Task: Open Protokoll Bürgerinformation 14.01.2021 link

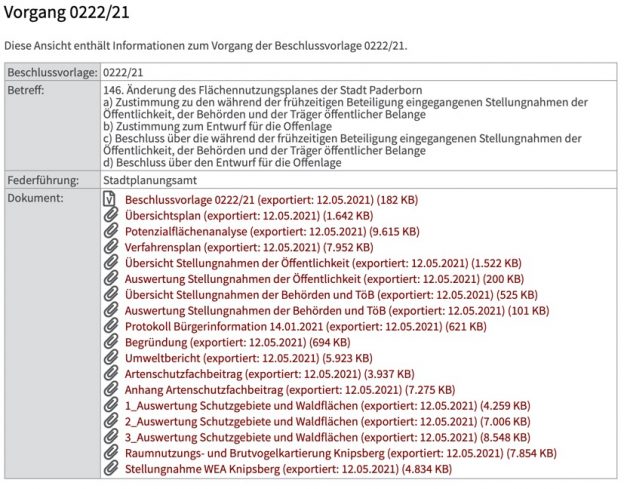Action: (306, 327)
